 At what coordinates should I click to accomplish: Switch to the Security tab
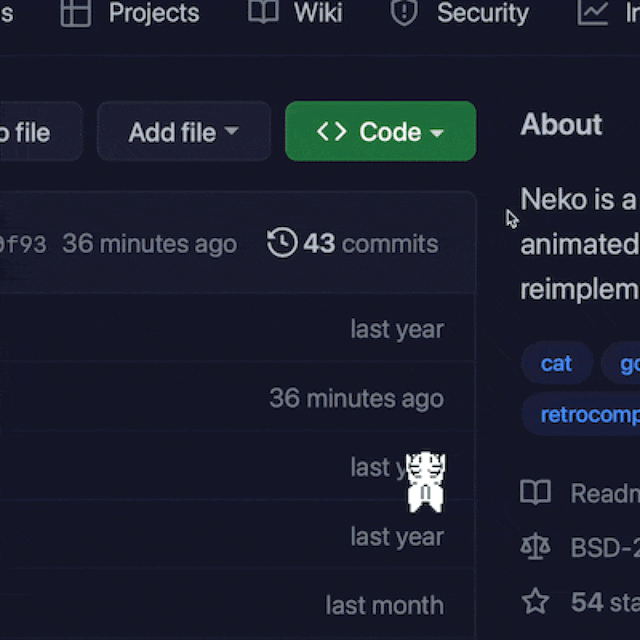coord(482,13)
